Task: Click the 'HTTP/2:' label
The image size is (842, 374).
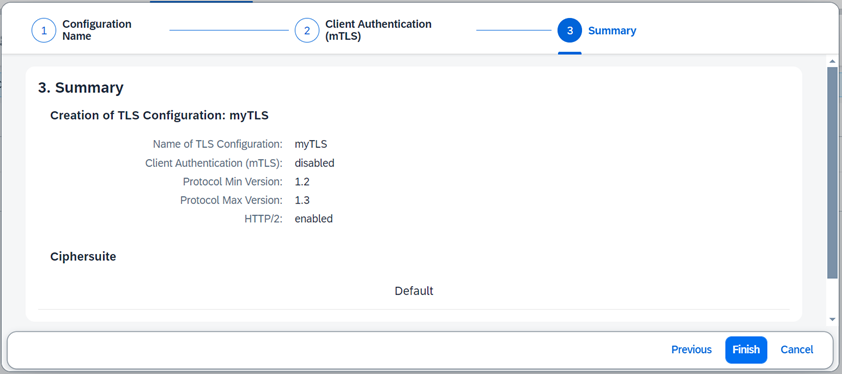Action: (263, 219)
